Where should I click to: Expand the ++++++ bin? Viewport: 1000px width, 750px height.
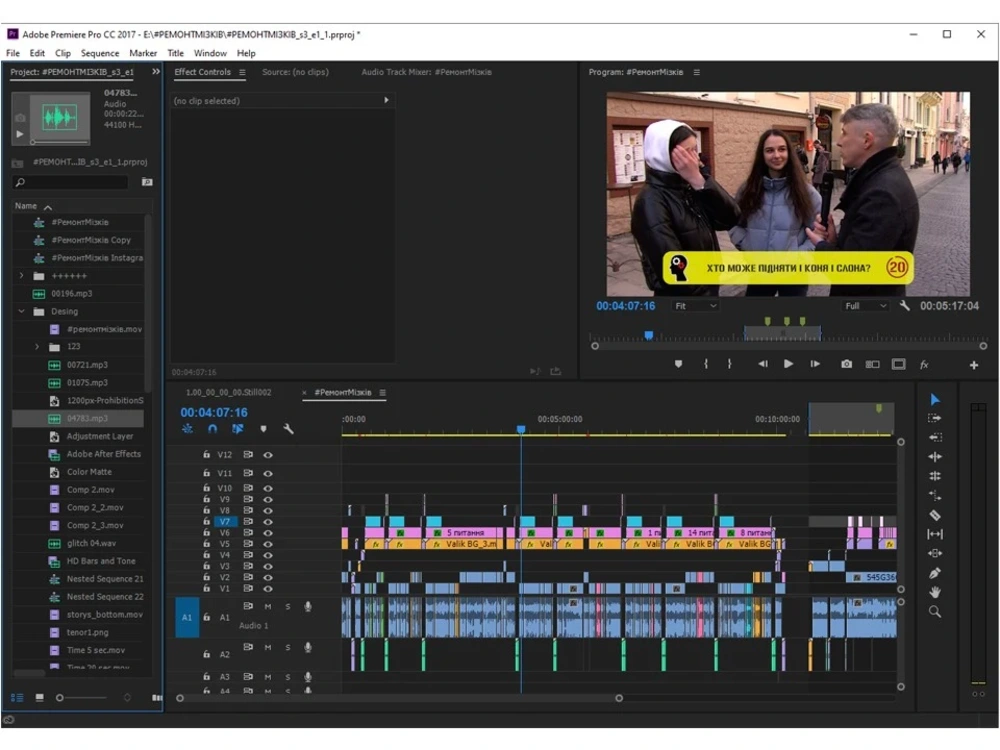point(21,276)
